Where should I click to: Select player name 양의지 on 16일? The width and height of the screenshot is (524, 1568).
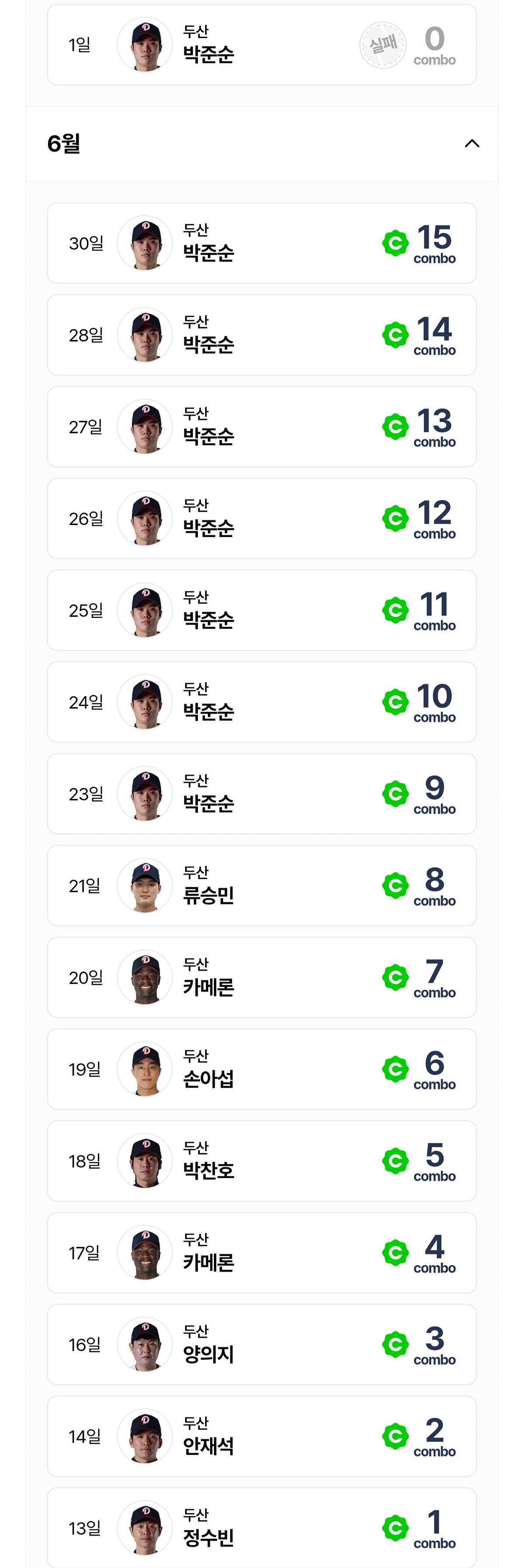pos(208,1354)
